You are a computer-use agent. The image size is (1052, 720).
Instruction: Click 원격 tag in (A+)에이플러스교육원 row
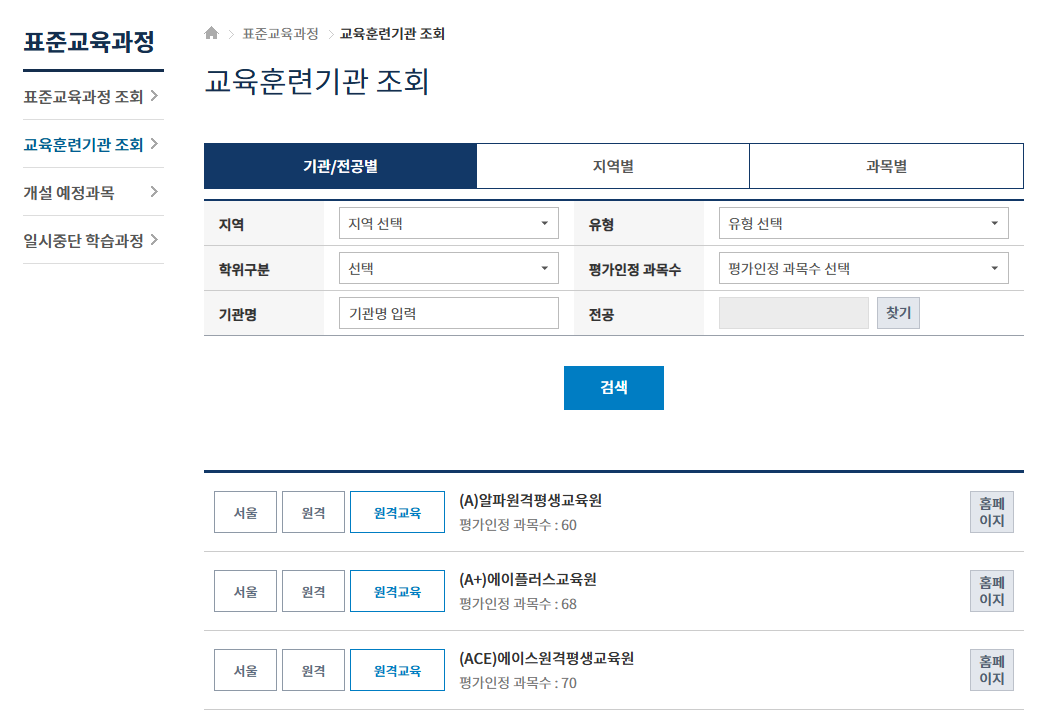313,591
